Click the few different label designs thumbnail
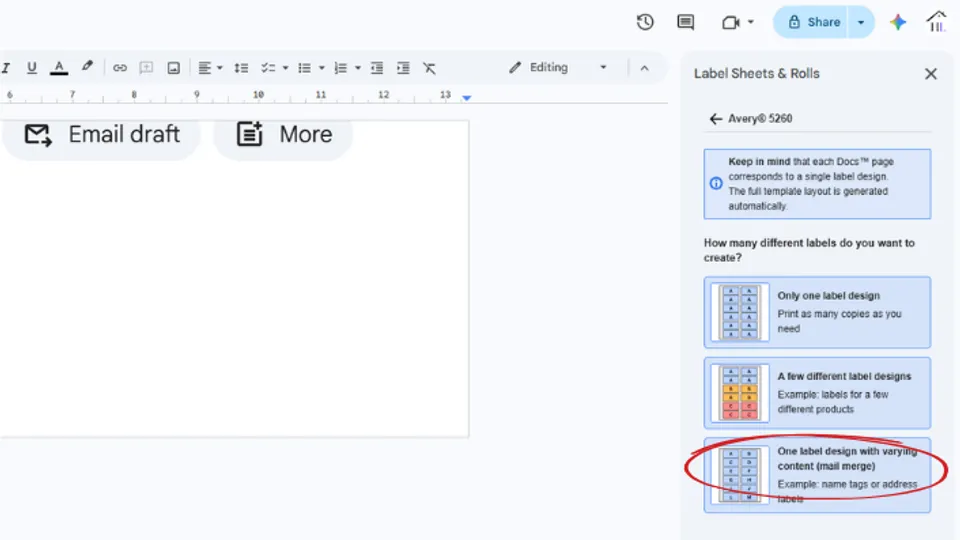 (x=740, y=393)
